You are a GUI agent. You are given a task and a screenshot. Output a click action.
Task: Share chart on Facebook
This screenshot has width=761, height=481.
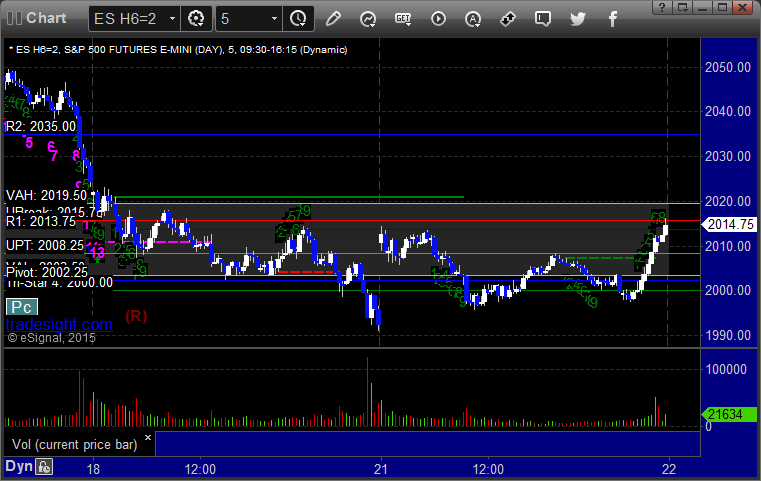coord(613,18)
